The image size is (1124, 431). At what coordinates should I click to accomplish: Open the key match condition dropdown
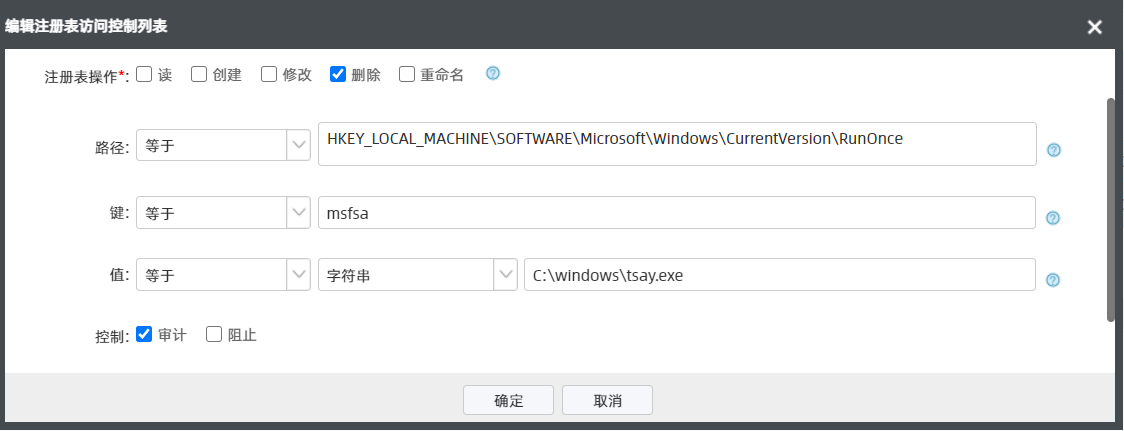pyautogui.click(x=223, y=213)
